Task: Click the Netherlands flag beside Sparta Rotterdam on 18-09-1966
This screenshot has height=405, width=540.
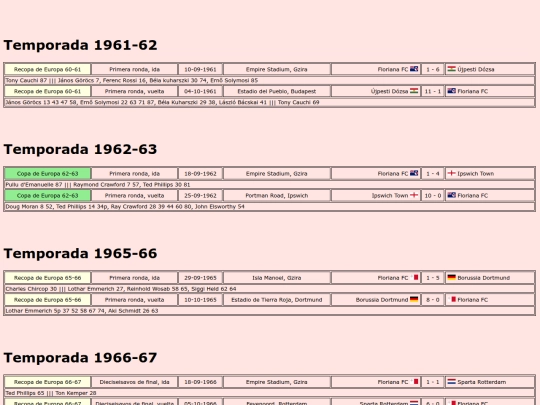Action: point(451,382)
